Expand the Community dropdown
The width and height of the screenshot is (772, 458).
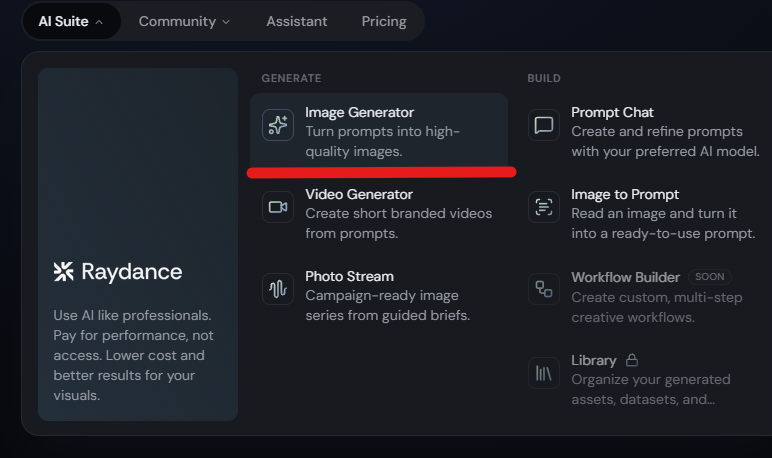point(184,22)
